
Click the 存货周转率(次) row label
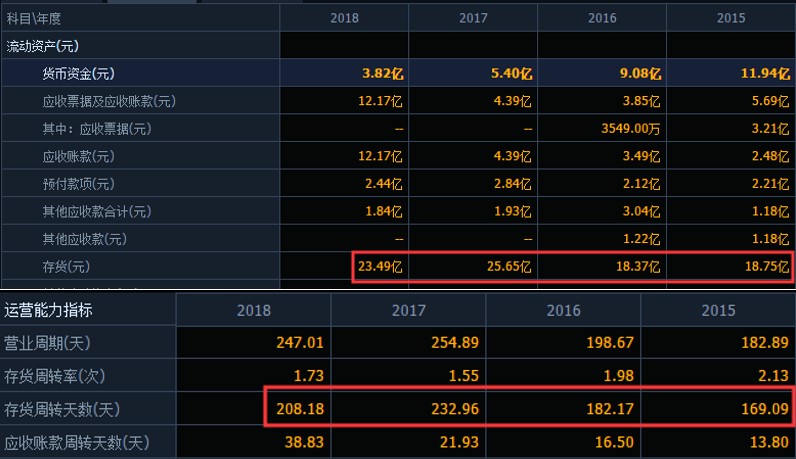click(x=55, y=376)
